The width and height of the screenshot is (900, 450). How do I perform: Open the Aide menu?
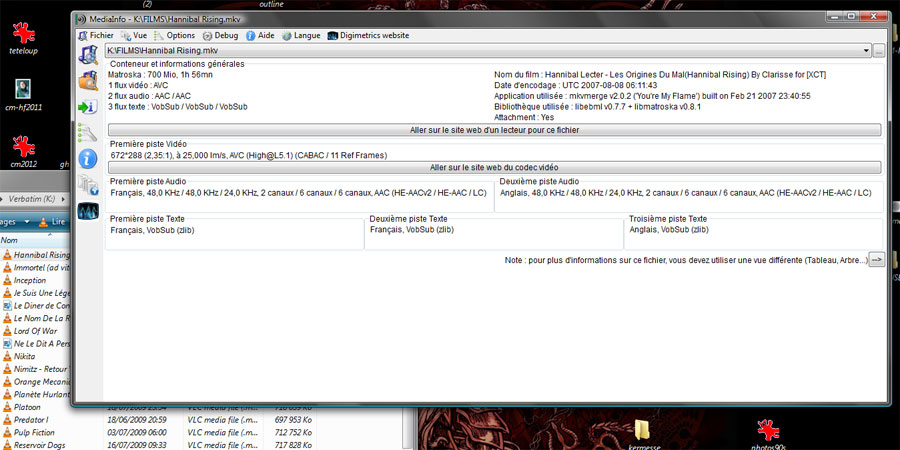pos(260,35)
